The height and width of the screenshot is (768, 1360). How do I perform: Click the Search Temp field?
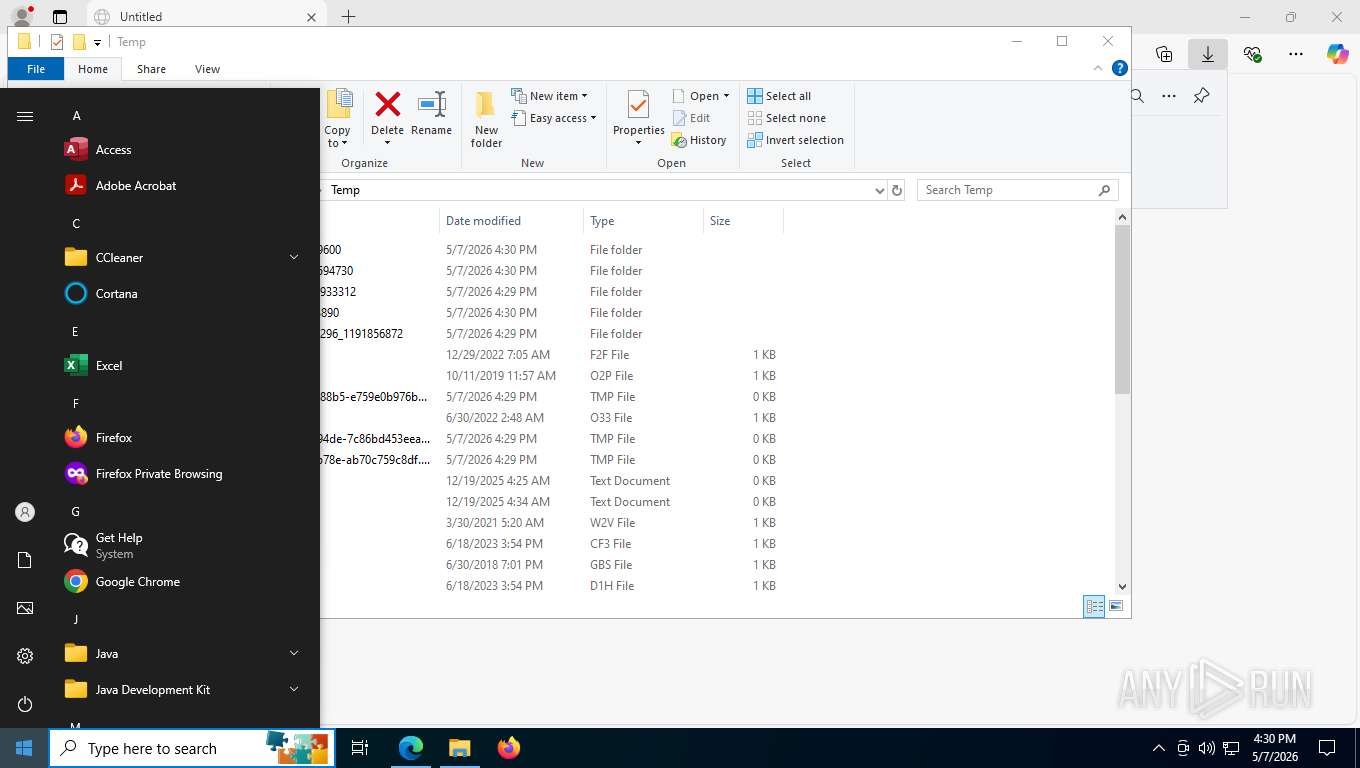(1017, 190)
